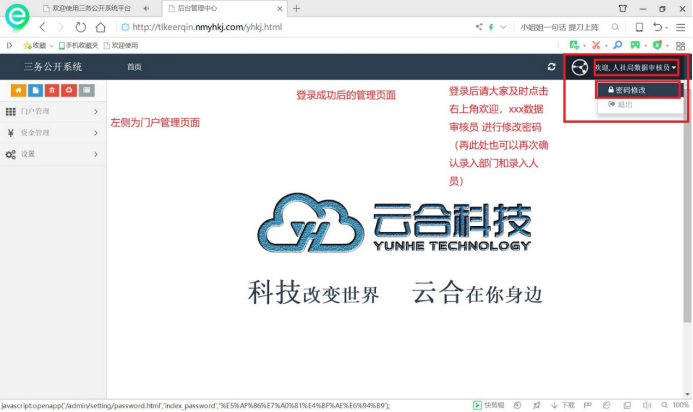This screenshot has width=693, height=412.
Task: Click the green lightning speed-mode icon
Action: [x=491, y=27]
